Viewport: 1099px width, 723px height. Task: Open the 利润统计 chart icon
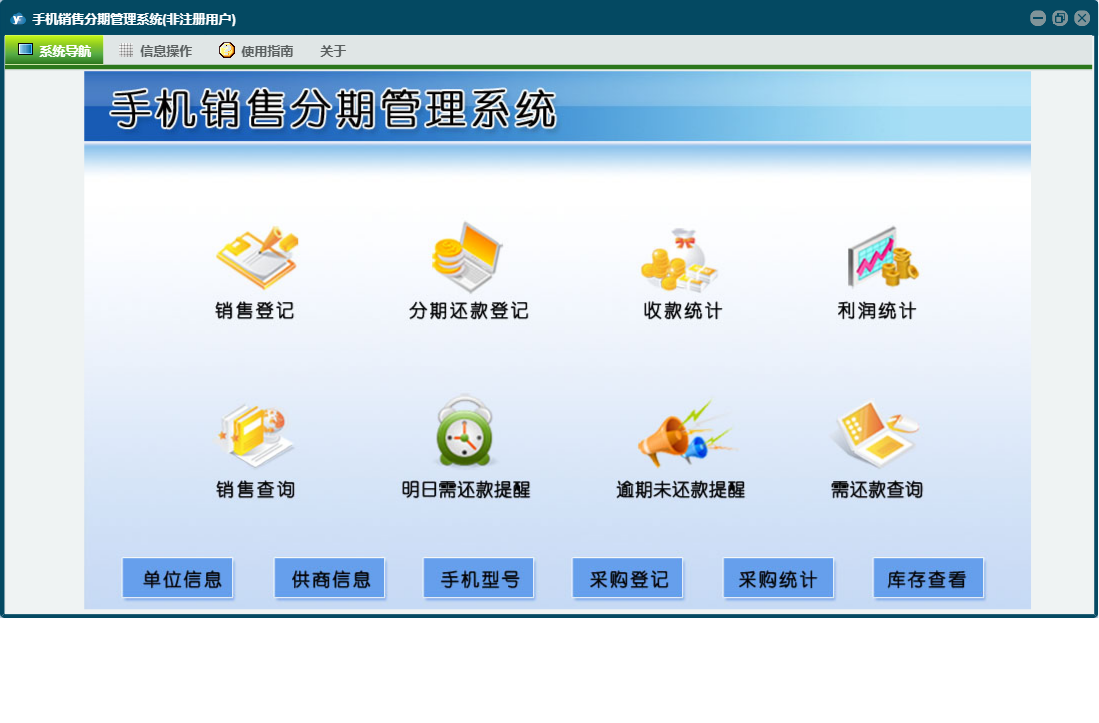[883, 257]
